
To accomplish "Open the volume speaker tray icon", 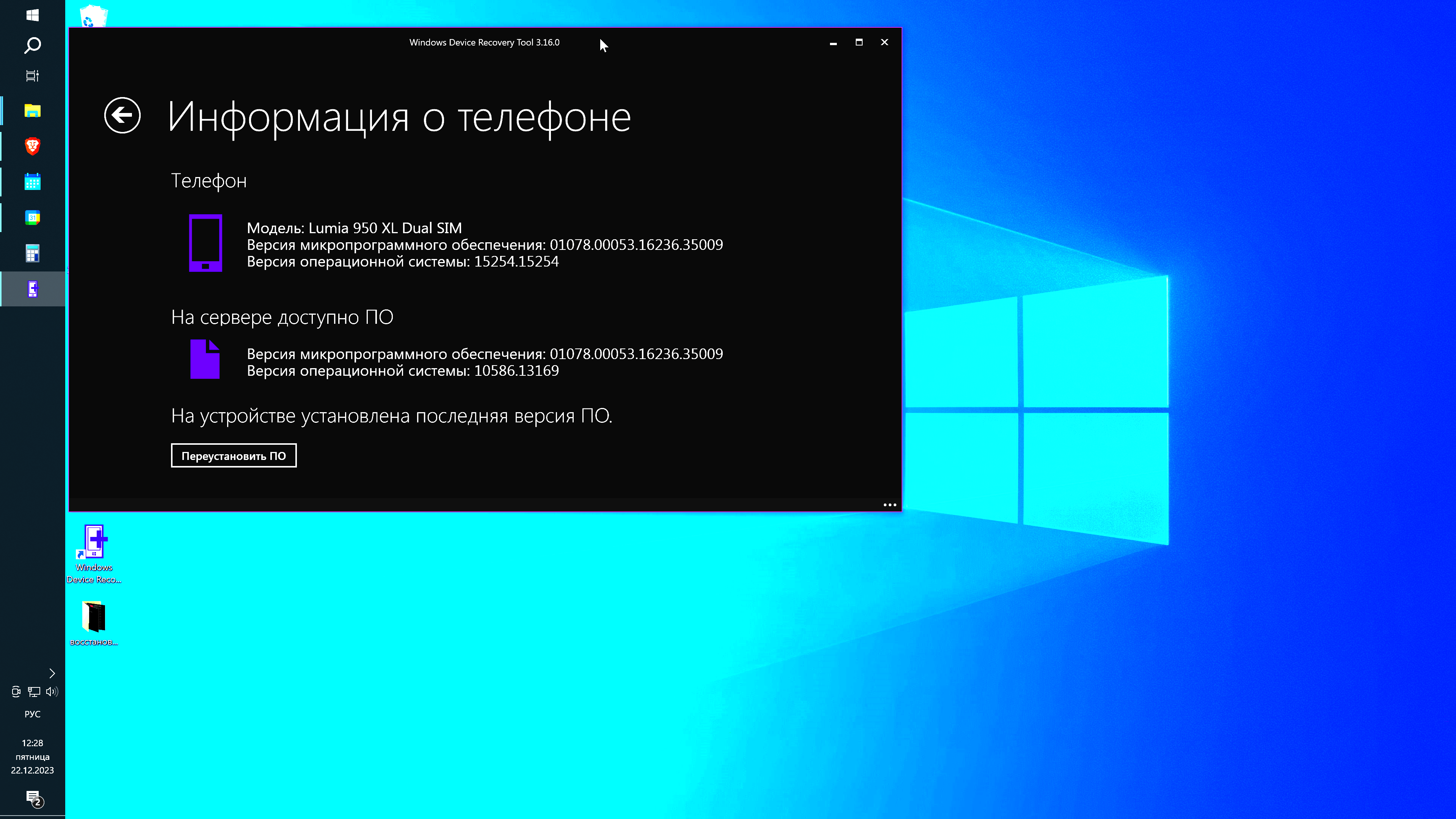I will coord(52,691).
